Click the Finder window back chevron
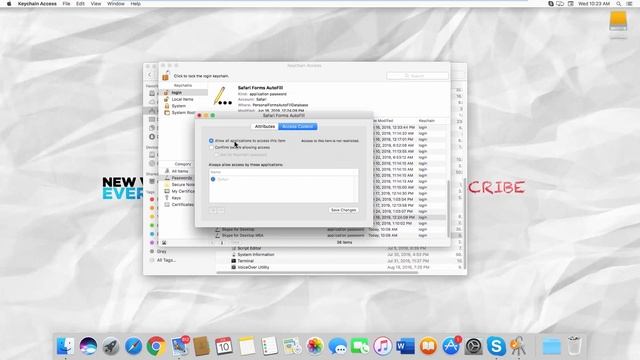This screenshot has width=640, height=360. pyautogui.click(x=149, y=75)
